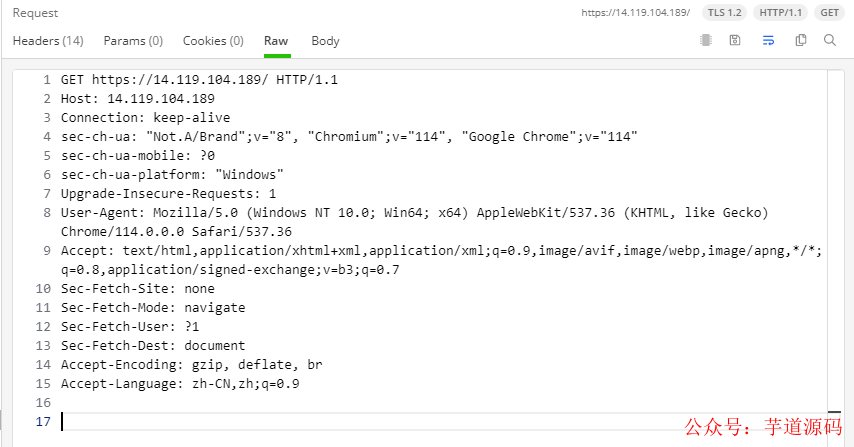This screenshot has height=447, width=854.
Task: Click the TLS 1.2 badge
Action: point(724,13)
